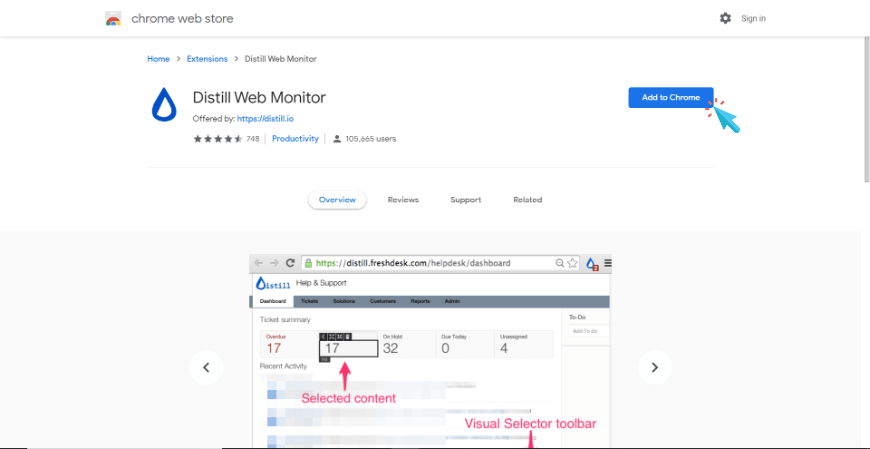Go to Home in the breadcrumb

point(158,59)
